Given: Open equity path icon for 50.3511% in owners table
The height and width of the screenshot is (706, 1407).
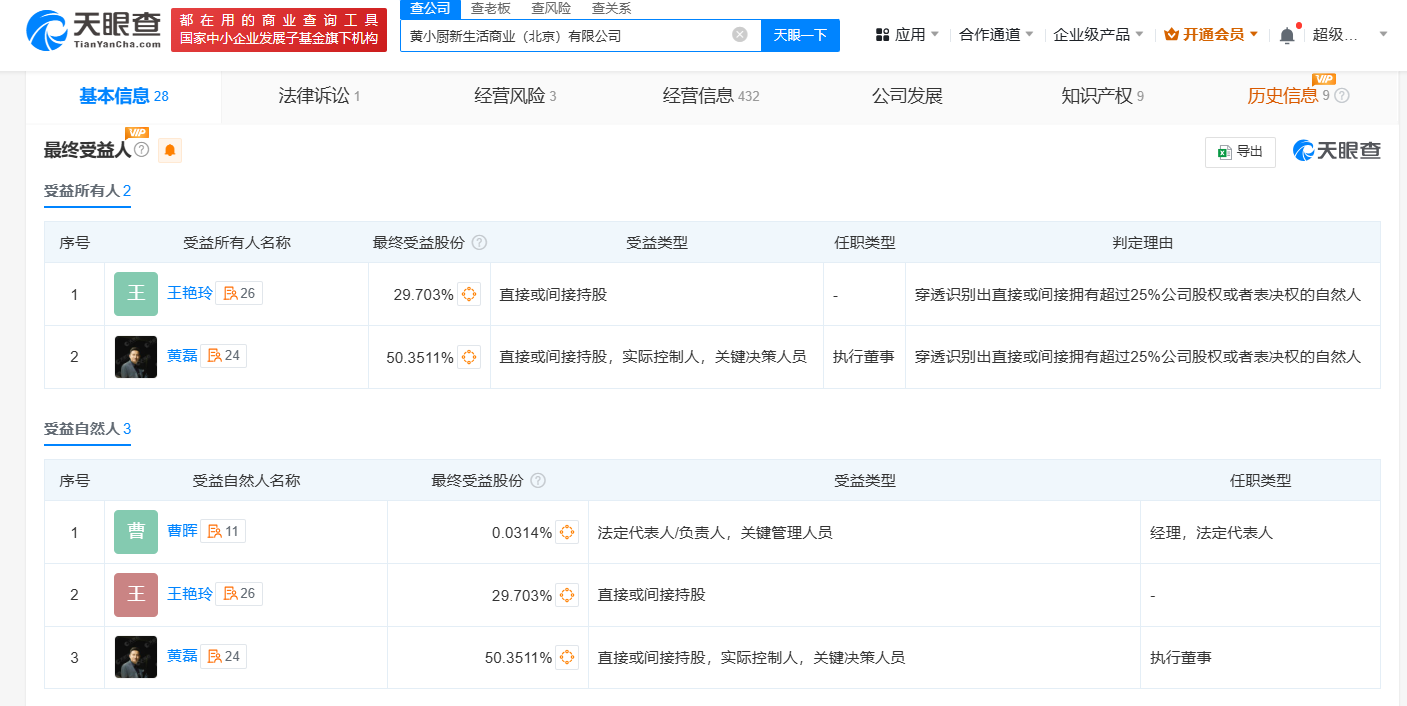Looking at the screenshot, I should coord(469,357).
